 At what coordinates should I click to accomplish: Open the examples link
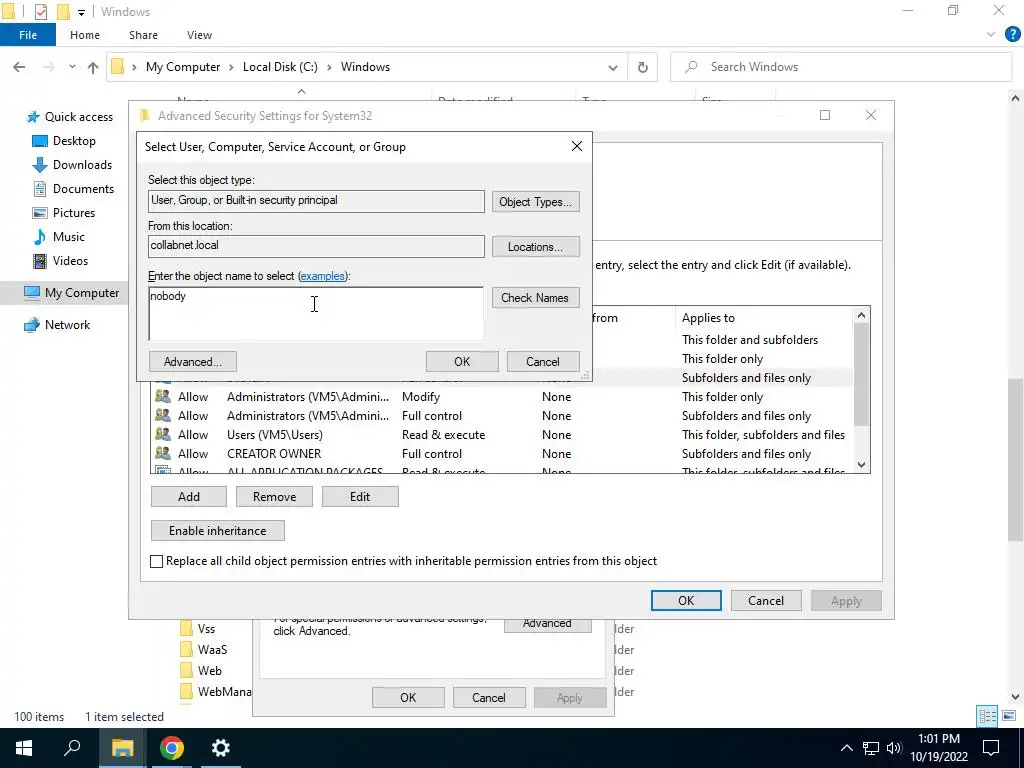pos(323,276)
